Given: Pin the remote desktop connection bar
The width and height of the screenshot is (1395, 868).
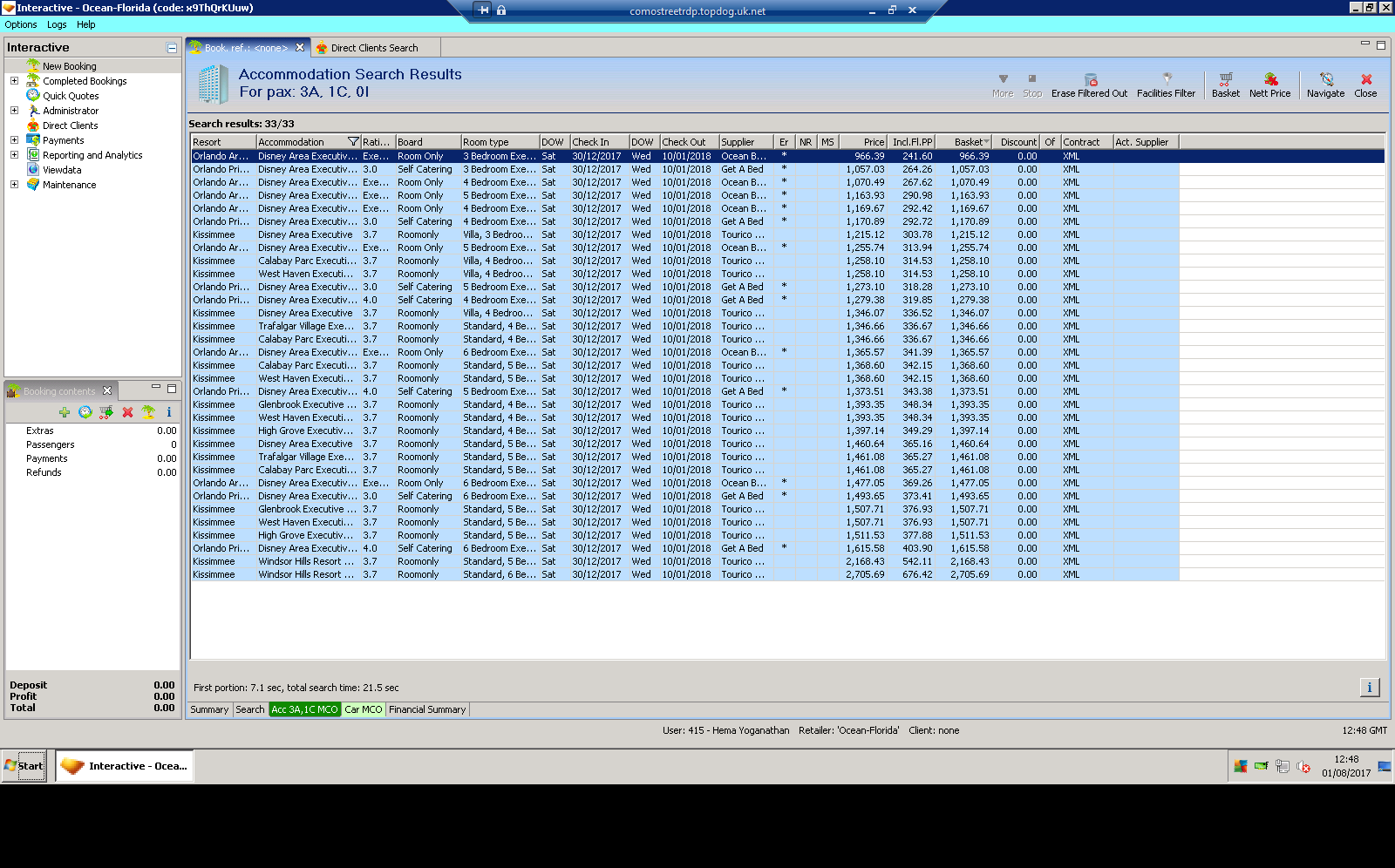Looking at the screenshot, I should pyautogui.click(x=483, y=10).
